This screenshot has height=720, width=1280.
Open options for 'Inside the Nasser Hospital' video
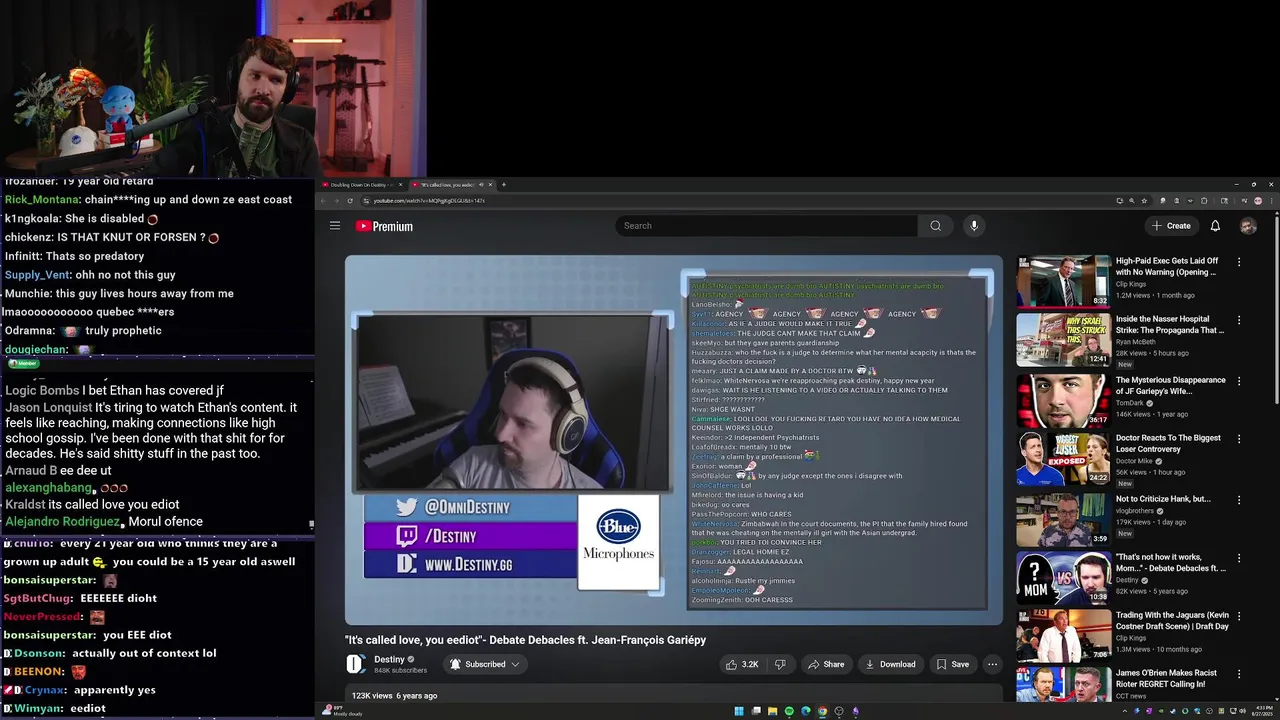[1239, 321]
